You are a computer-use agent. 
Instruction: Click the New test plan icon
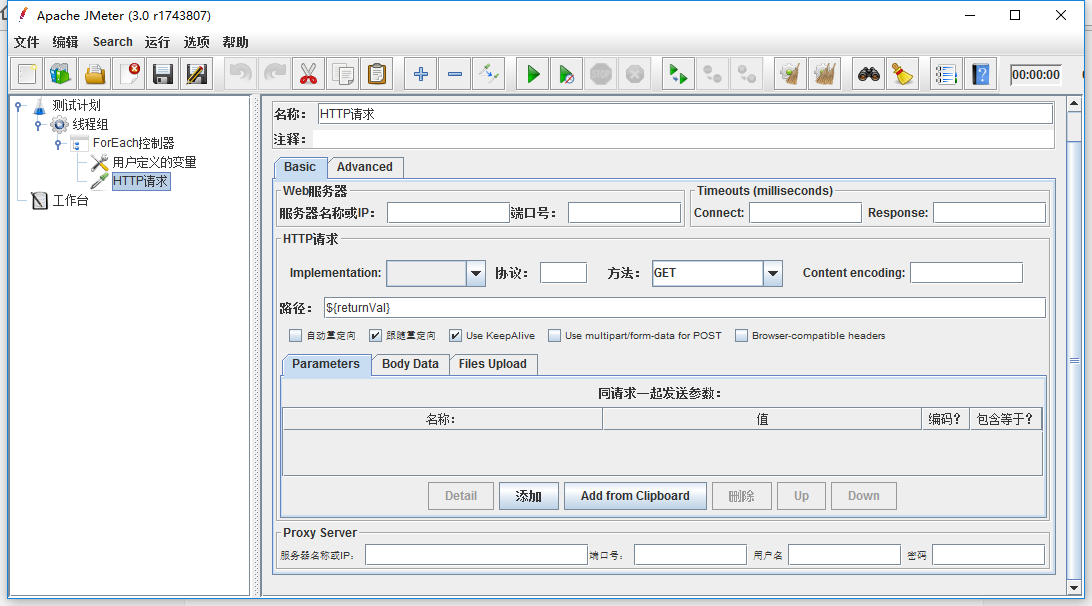27,74
